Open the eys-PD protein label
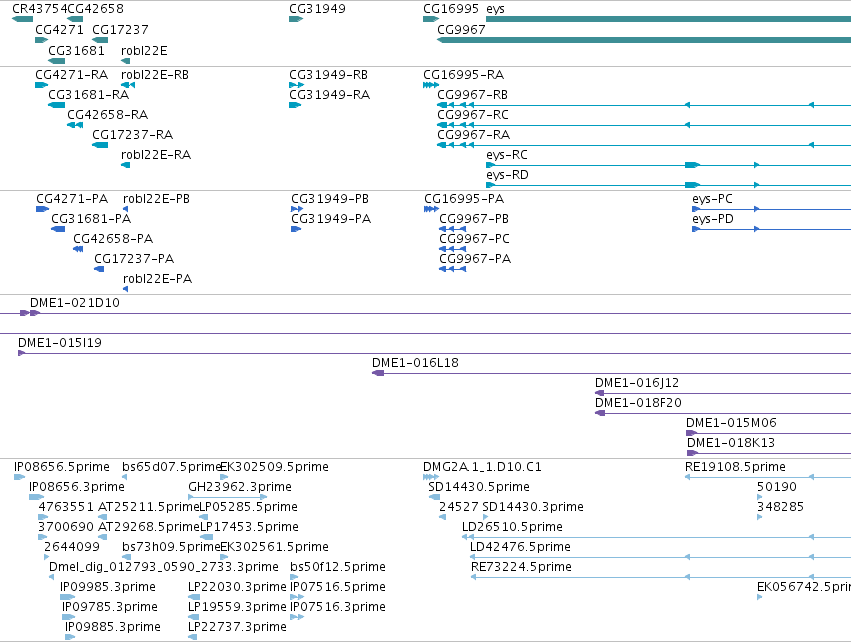 point(713,219)
